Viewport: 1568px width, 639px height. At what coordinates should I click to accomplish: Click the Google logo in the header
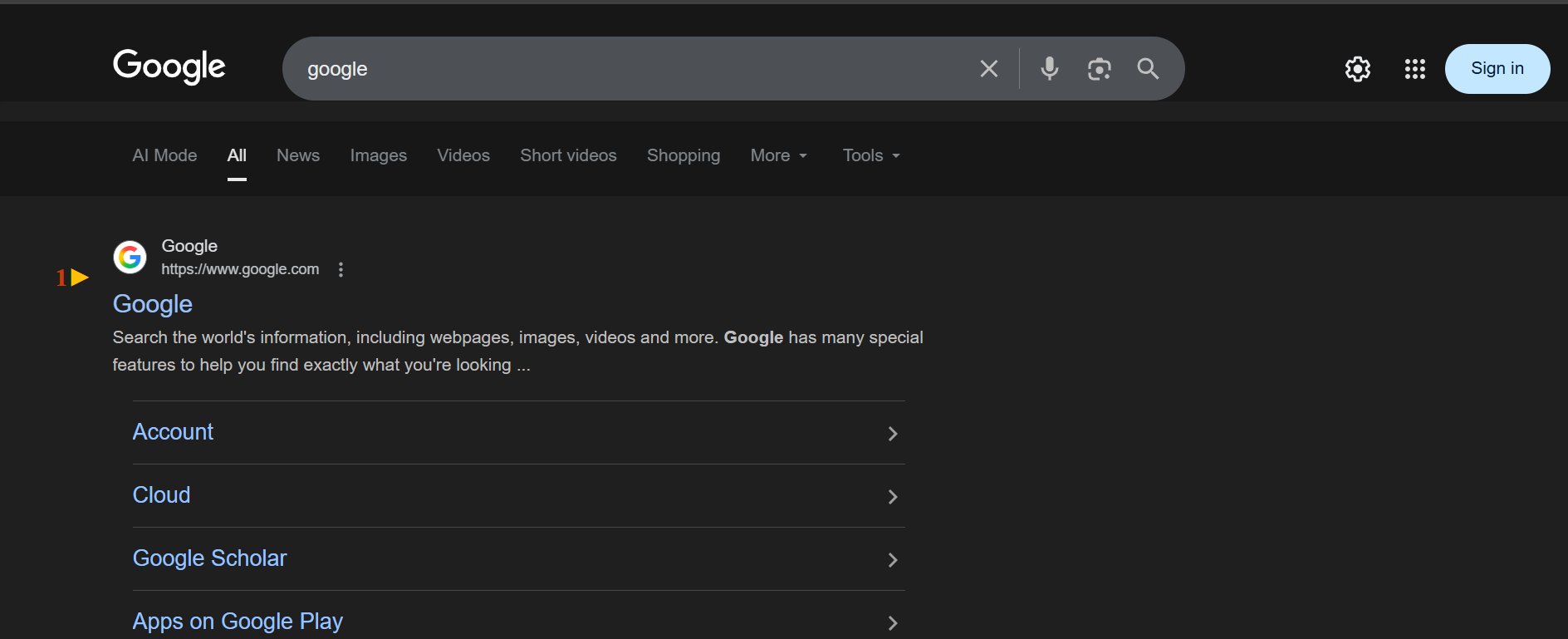(169, 66)
